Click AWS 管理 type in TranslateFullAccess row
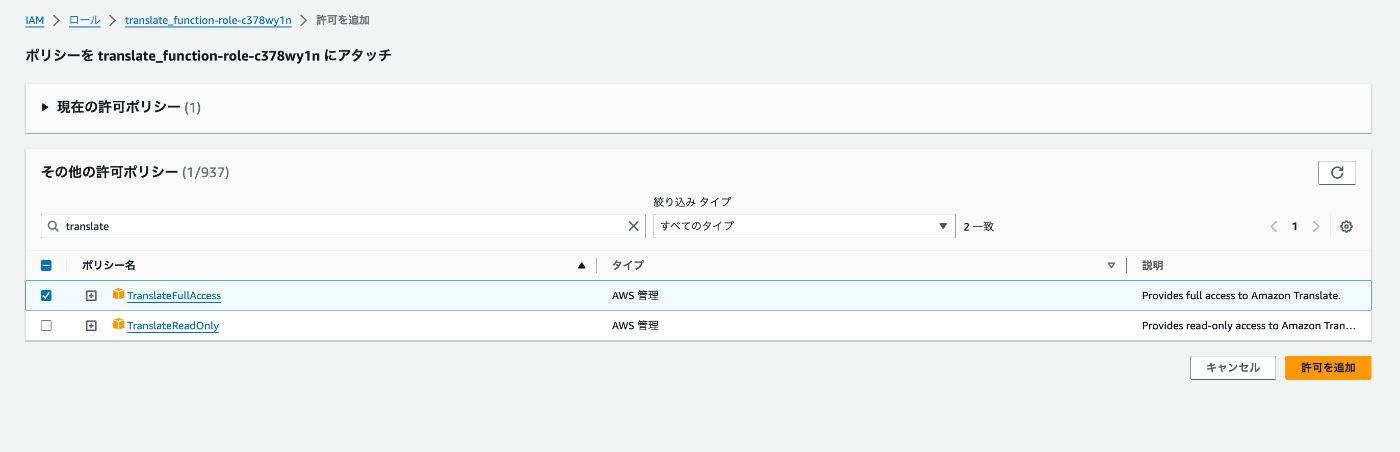Screen dimensions: 1400x452 [x=635, y=296]
